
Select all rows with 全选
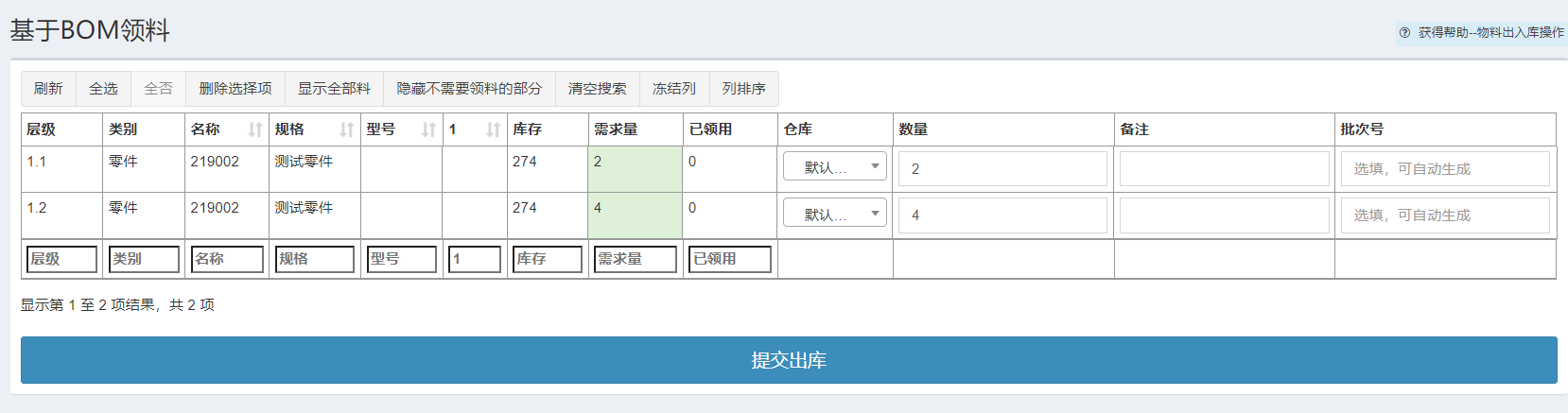pyautogui.click(x=103, y=88)
